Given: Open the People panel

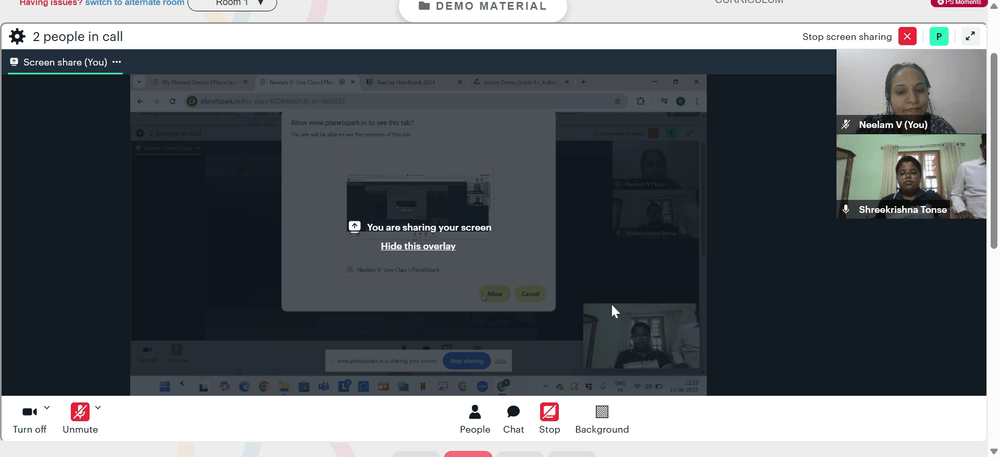Looking at the screenshot, I should pyautogui.click(x=475, y=420).
